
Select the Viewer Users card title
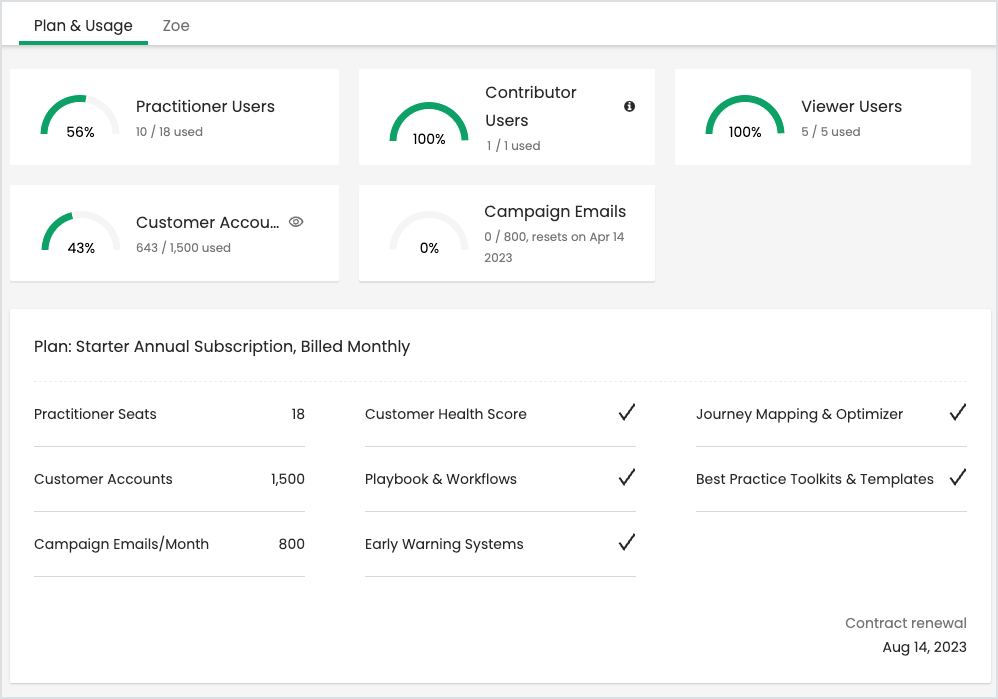[x=852, y=106]
